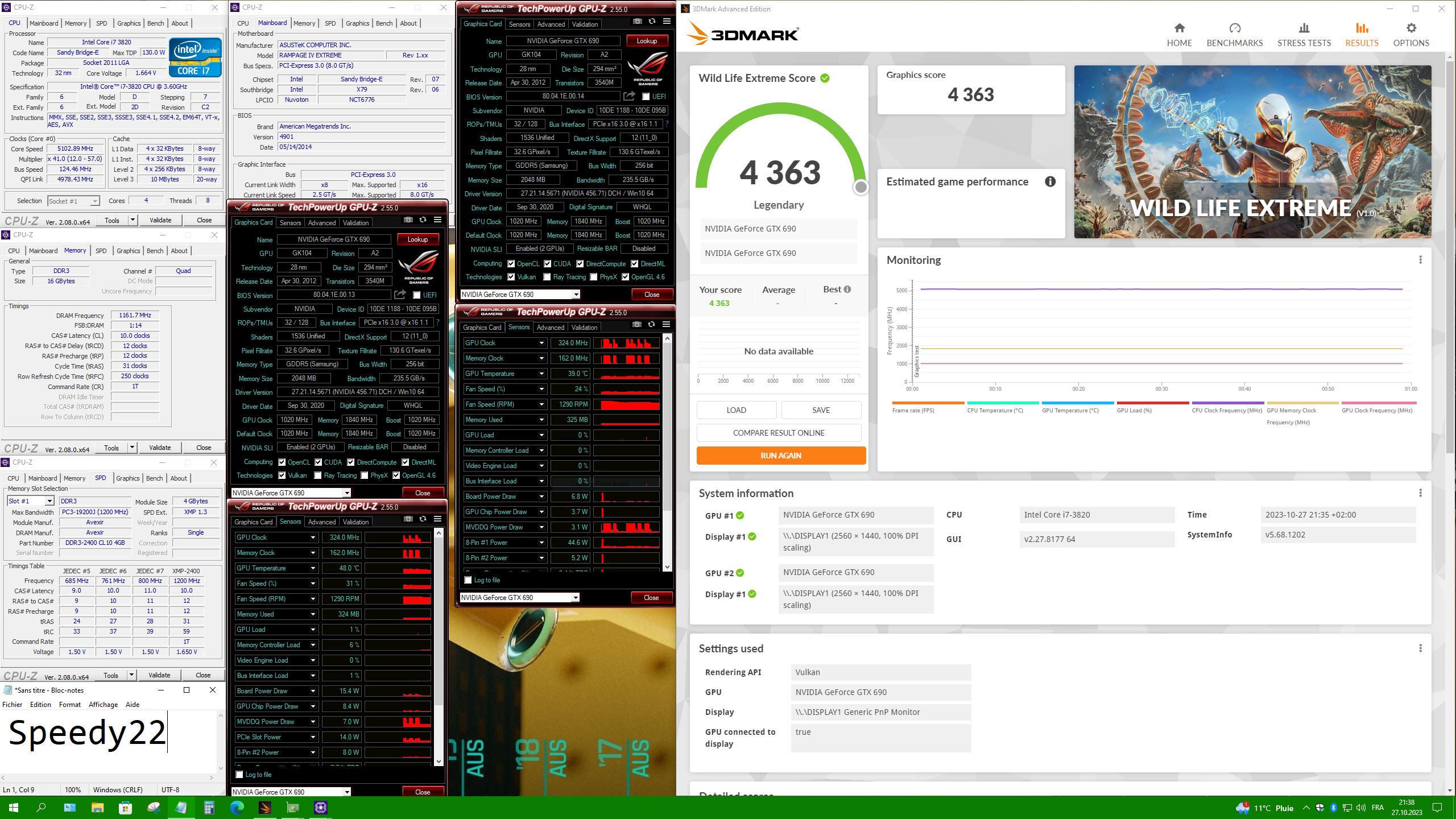Click the orange RUN AGAIN button
The image size is (1456, 819).
[781, 456]
